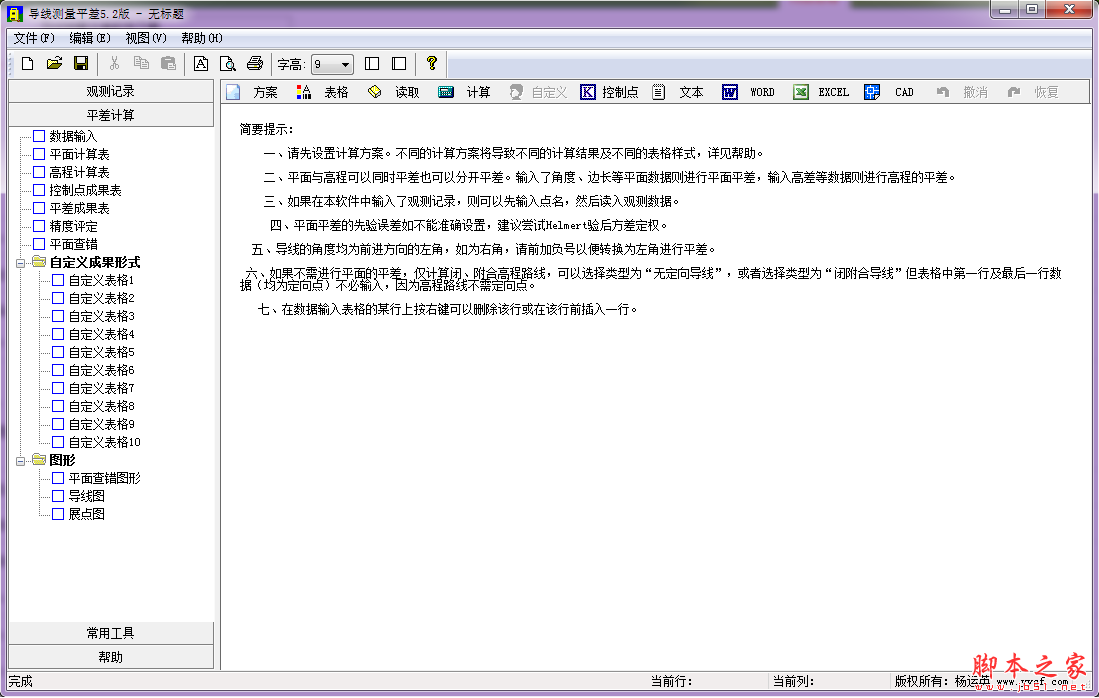Collapse the 图形 tree branch
Viewport: 1099px width, 698px height.
click(21, 460)
